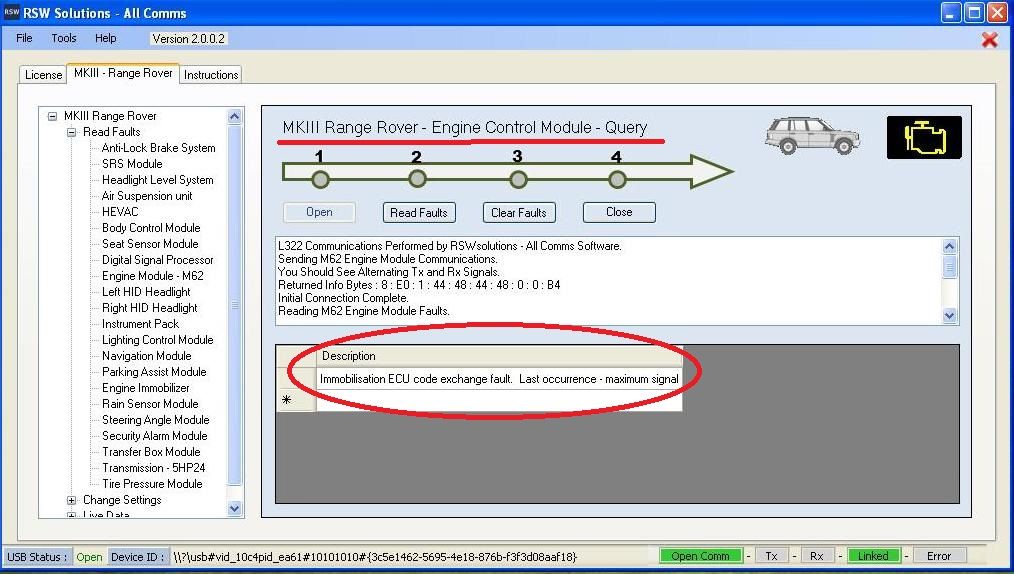The width and height of the screenshot is (1014, 574).
Task: Click the Read Faults button
Action: pyautogui.click(x=419, y=213)
